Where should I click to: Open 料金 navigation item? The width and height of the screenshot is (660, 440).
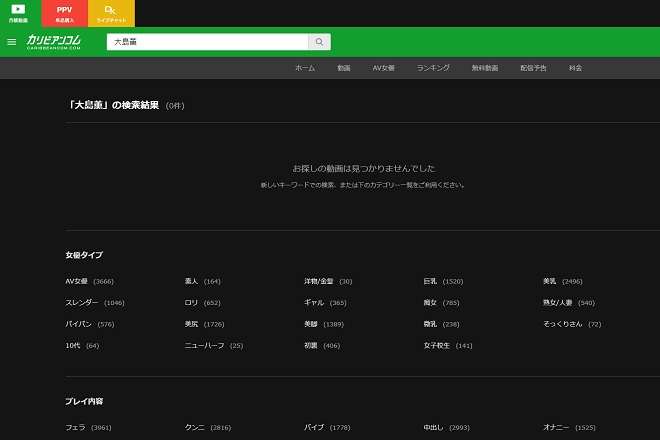(575, 68)
